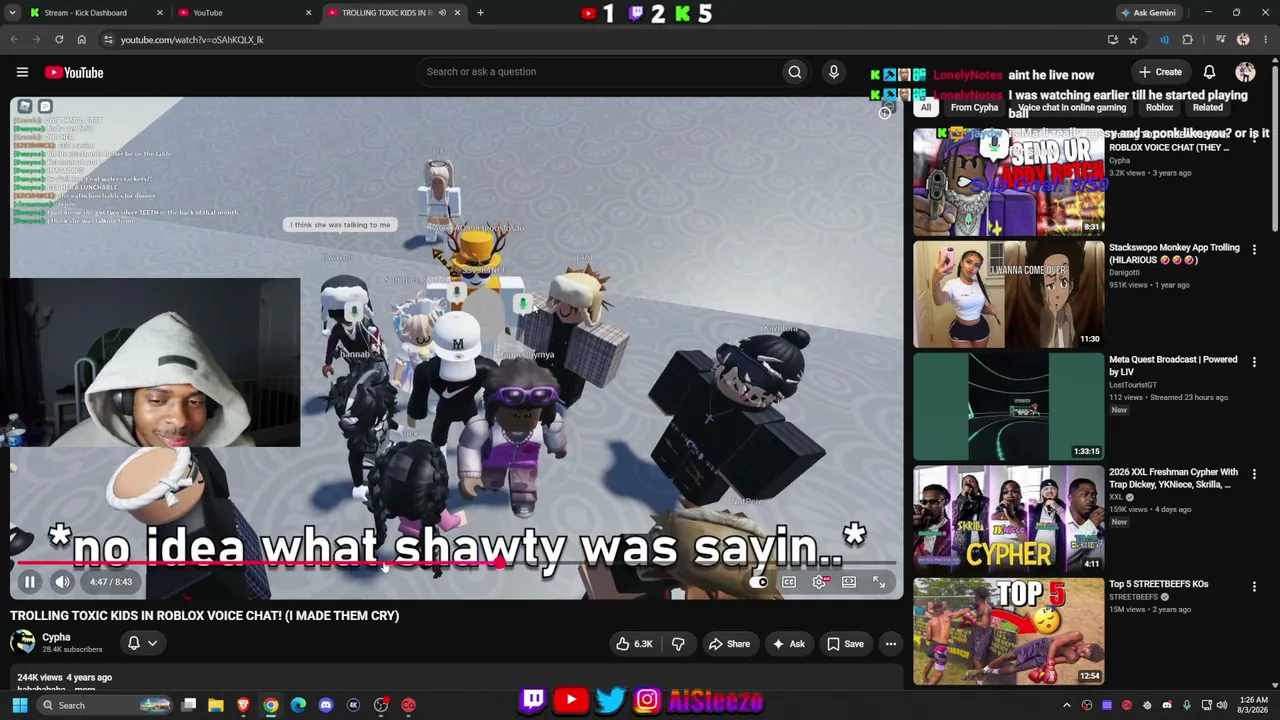
Task: Go back to the previous page
Action: 14,40
